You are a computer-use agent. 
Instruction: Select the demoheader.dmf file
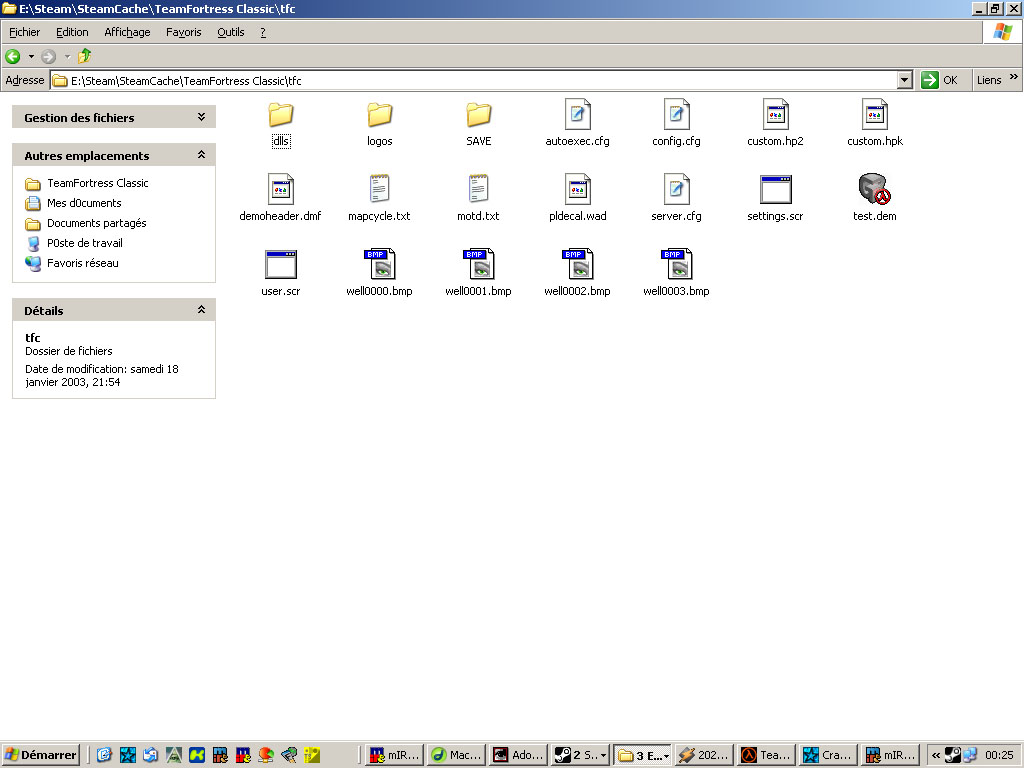(x=281, y=198)
